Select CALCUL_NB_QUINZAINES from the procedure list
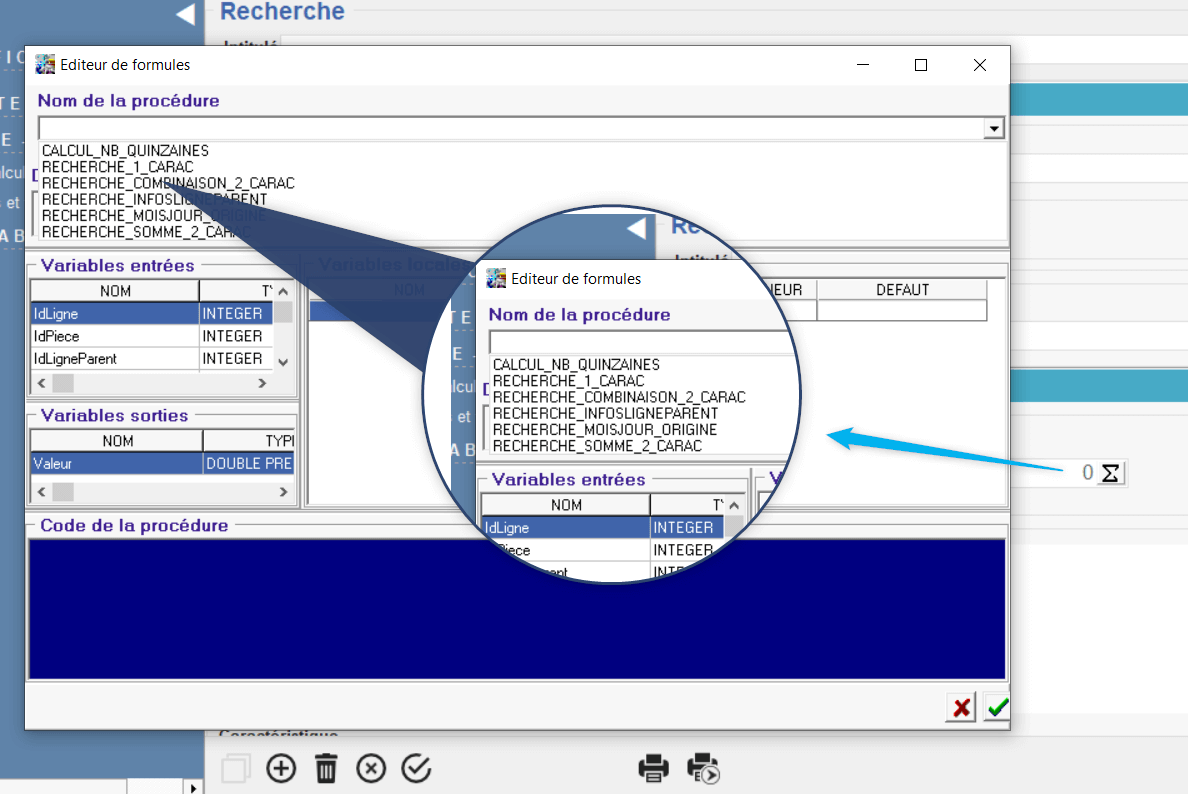Screen dimensions: 1188x794 [x=125, y=151]
